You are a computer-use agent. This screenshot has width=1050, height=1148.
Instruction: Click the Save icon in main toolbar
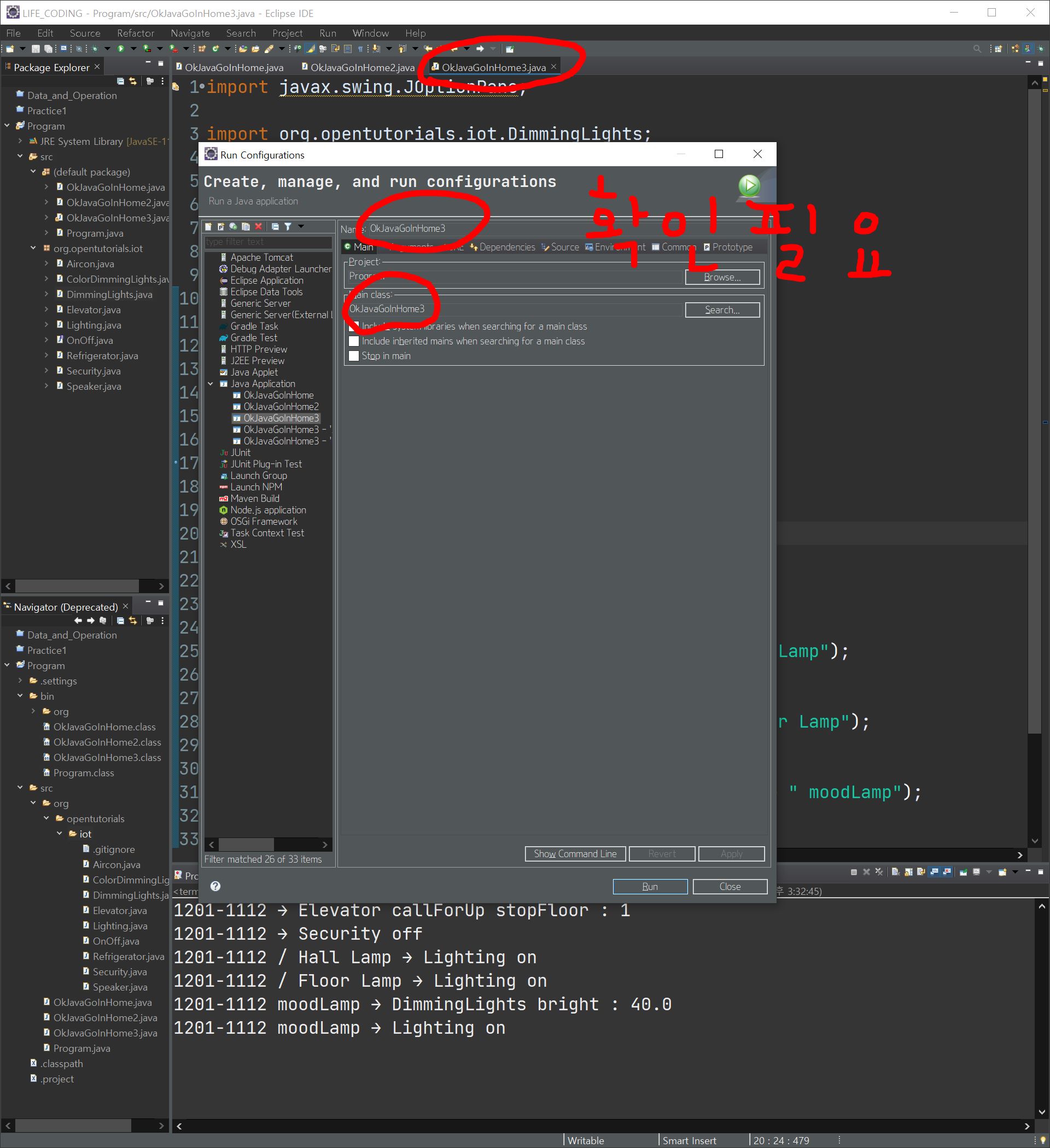(36, 49)
